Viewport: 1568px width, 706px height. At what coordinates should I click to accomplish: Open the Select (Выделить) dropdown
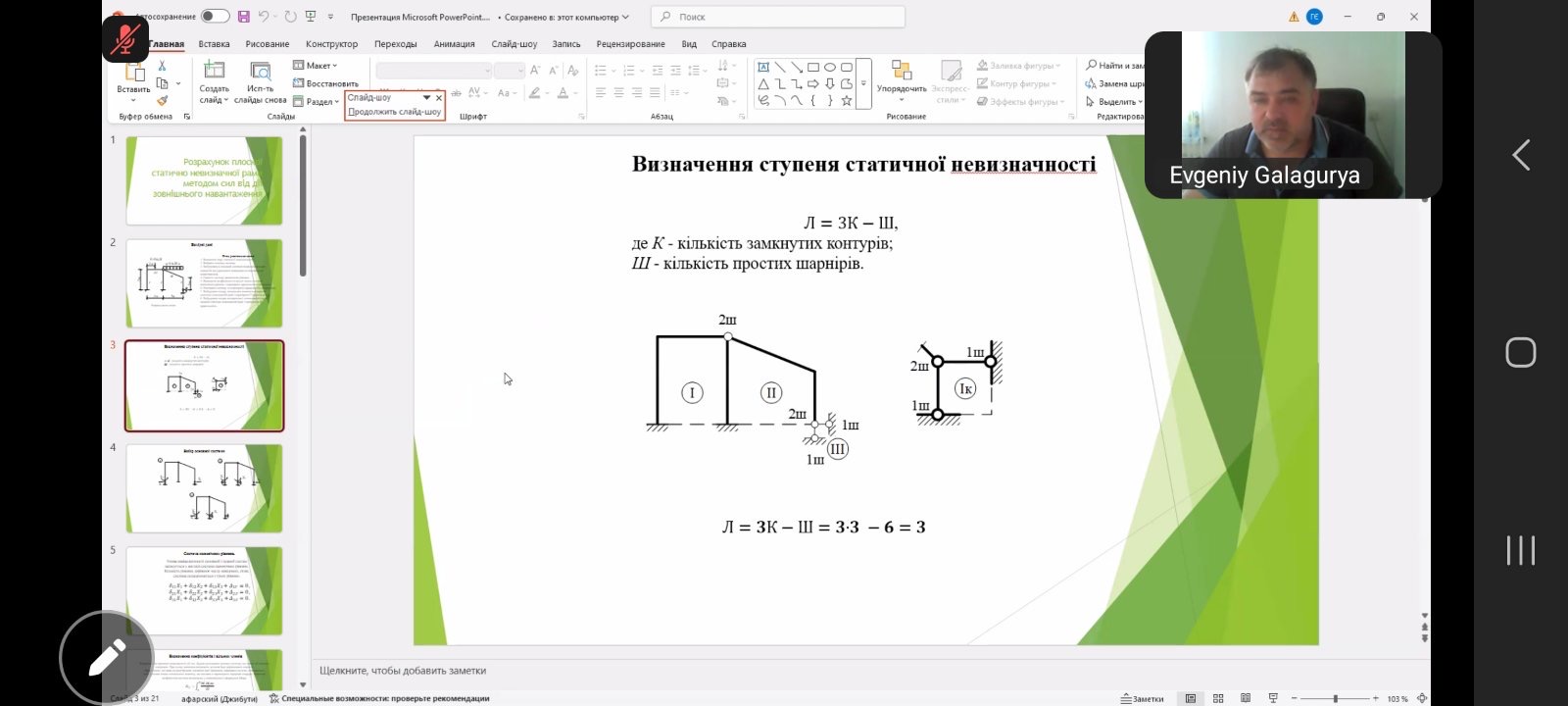click(x=1113, y=101)
